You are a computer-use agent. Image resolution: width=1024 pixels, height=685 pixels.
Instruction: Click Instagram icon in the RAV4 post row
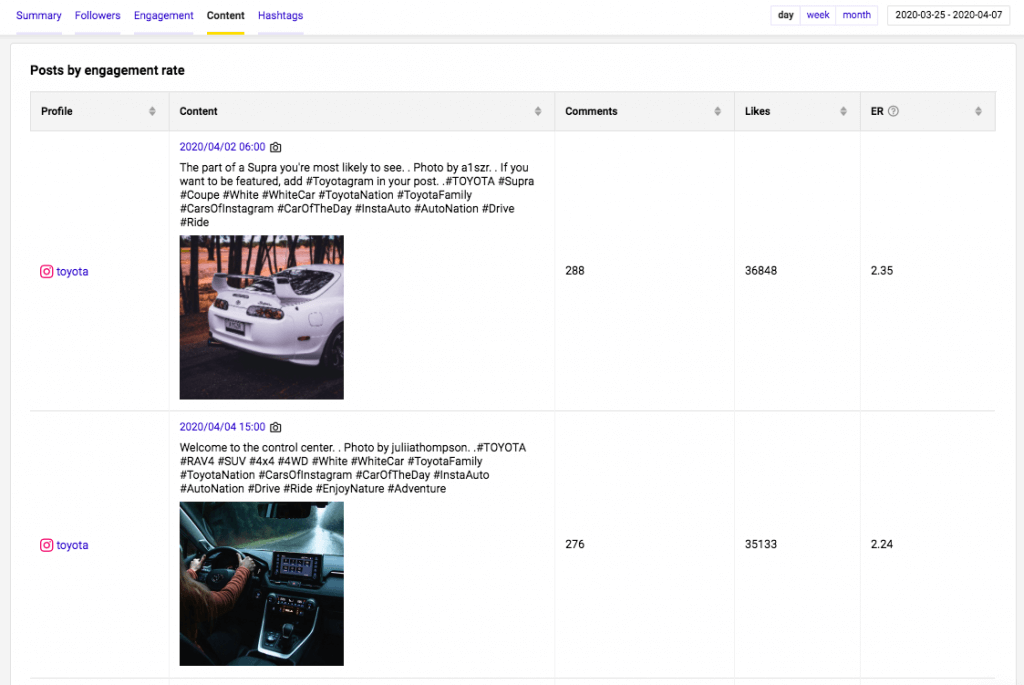coord(46,545)
